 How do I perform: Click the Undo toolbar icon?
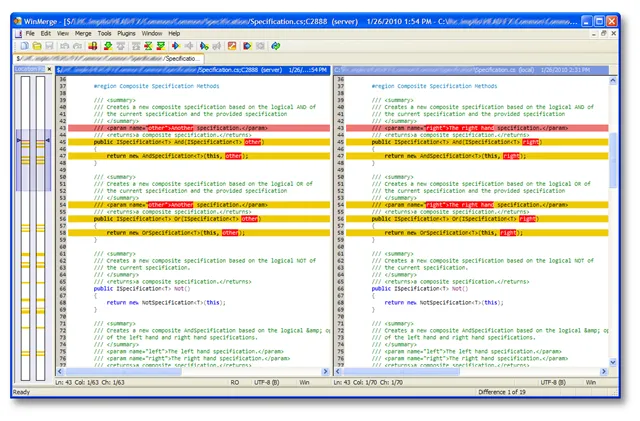coord(64,46)
